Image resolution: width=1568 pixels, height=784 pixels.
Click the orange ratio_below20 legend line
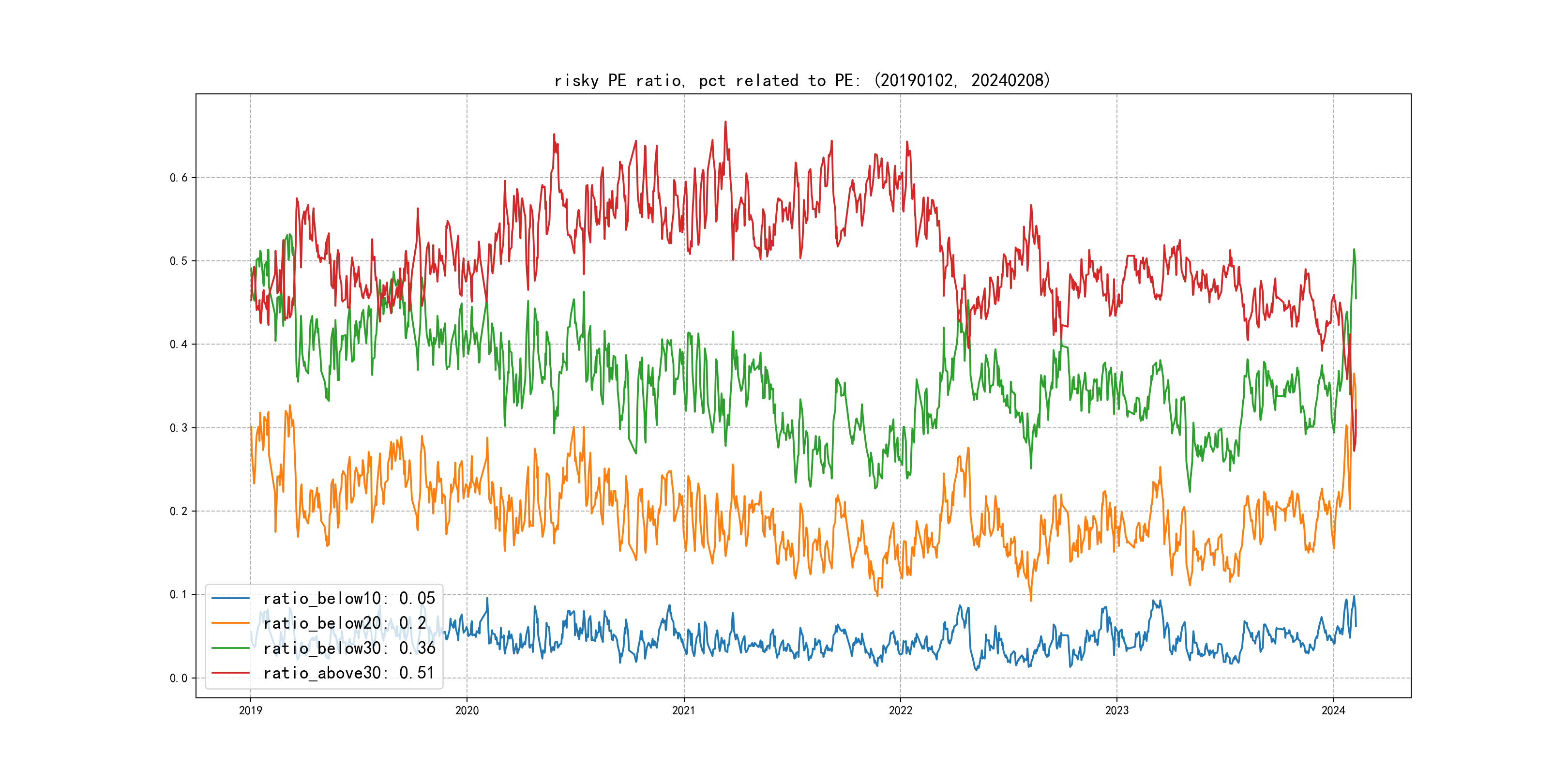(x=230, y=623)
